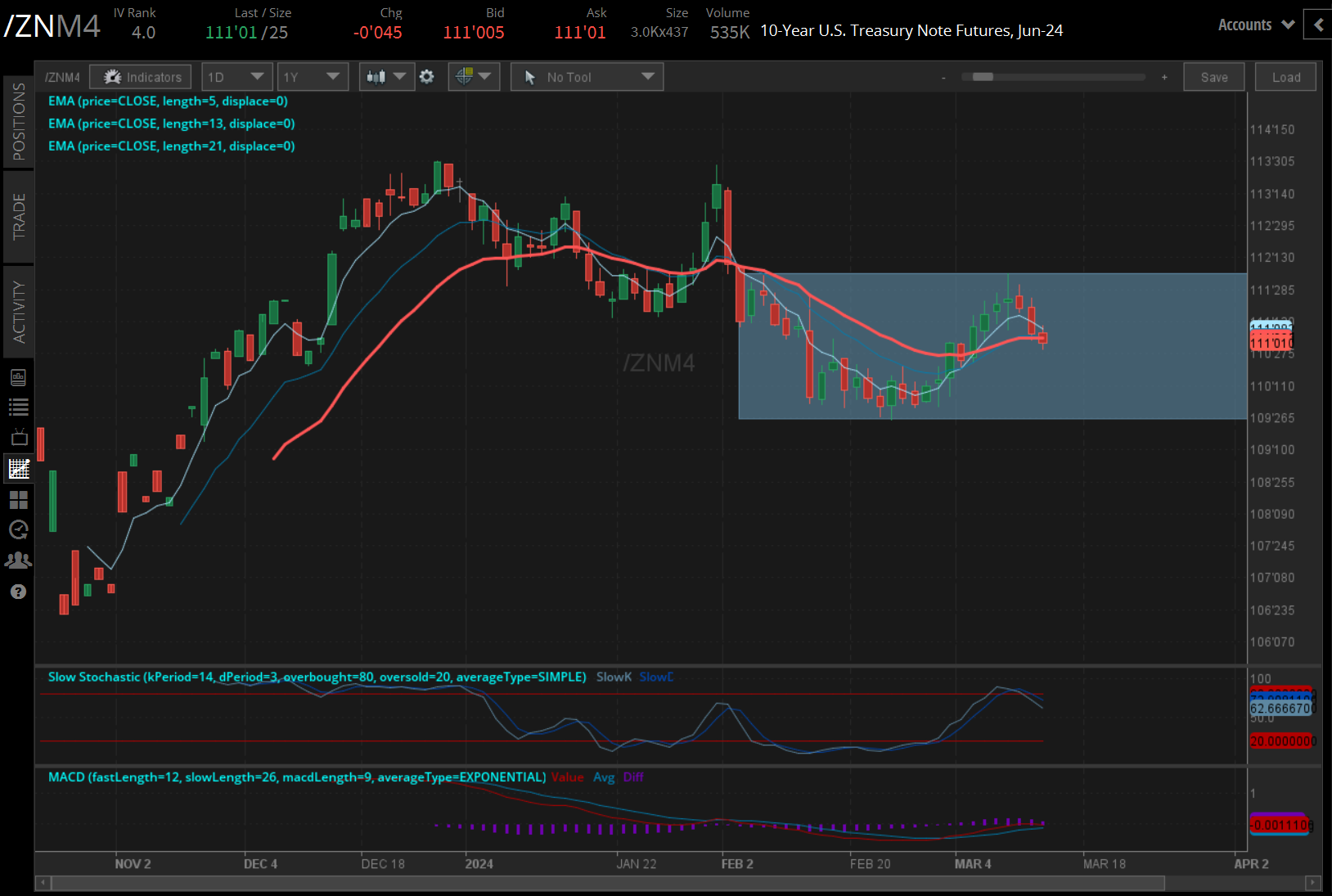Open the Charts view in the sidebar
Viewport: 1332px width, 896px height.
[18, 469]
